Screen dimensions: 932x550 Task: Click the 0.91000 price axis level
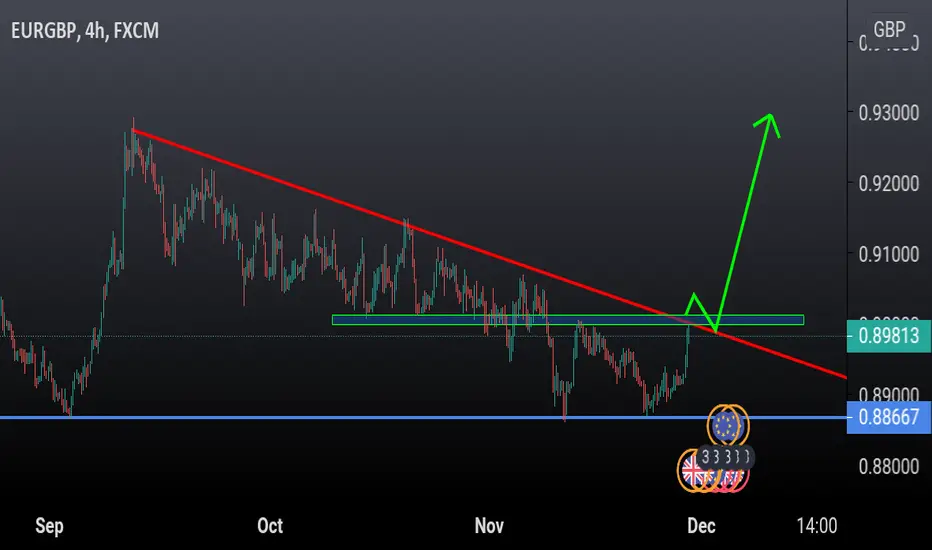[889, 254]
